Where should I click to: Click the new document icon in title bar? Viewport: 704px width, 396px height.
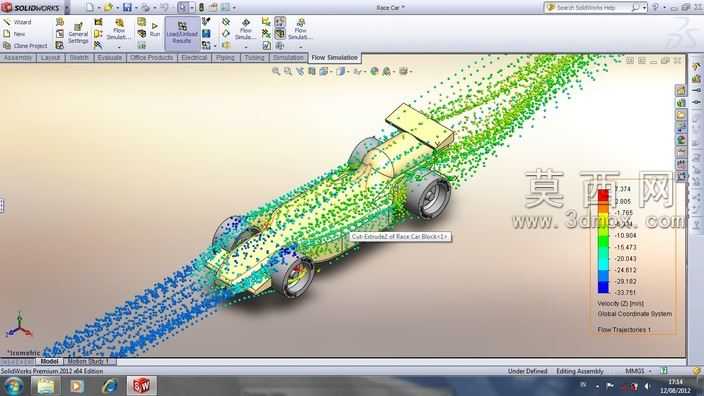coord(90,7)
